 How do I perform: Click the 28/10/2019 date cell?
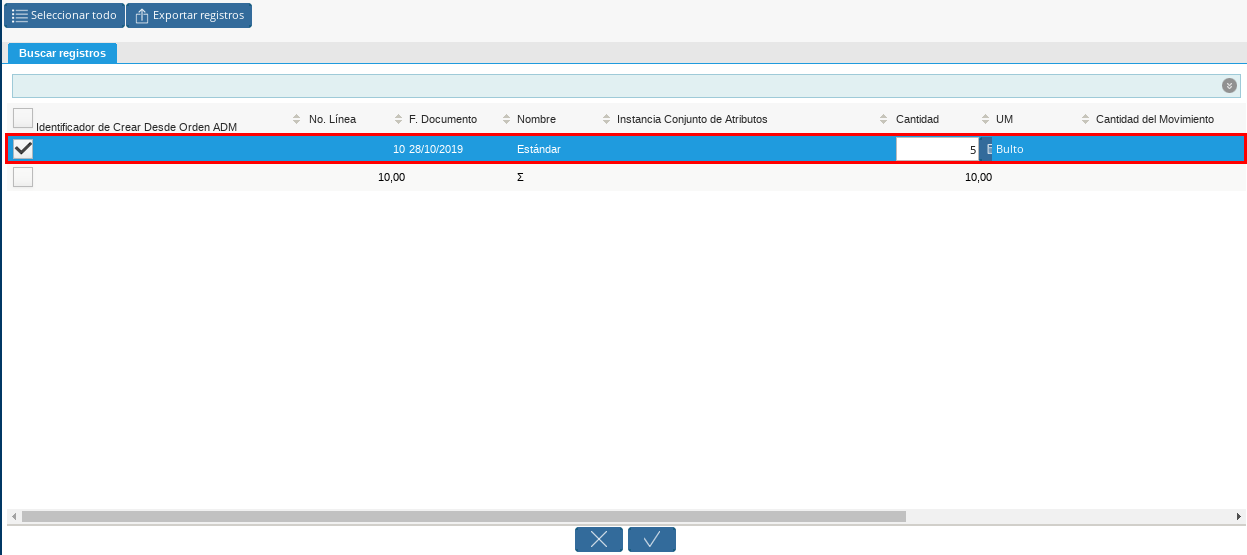tap(436, 149)
